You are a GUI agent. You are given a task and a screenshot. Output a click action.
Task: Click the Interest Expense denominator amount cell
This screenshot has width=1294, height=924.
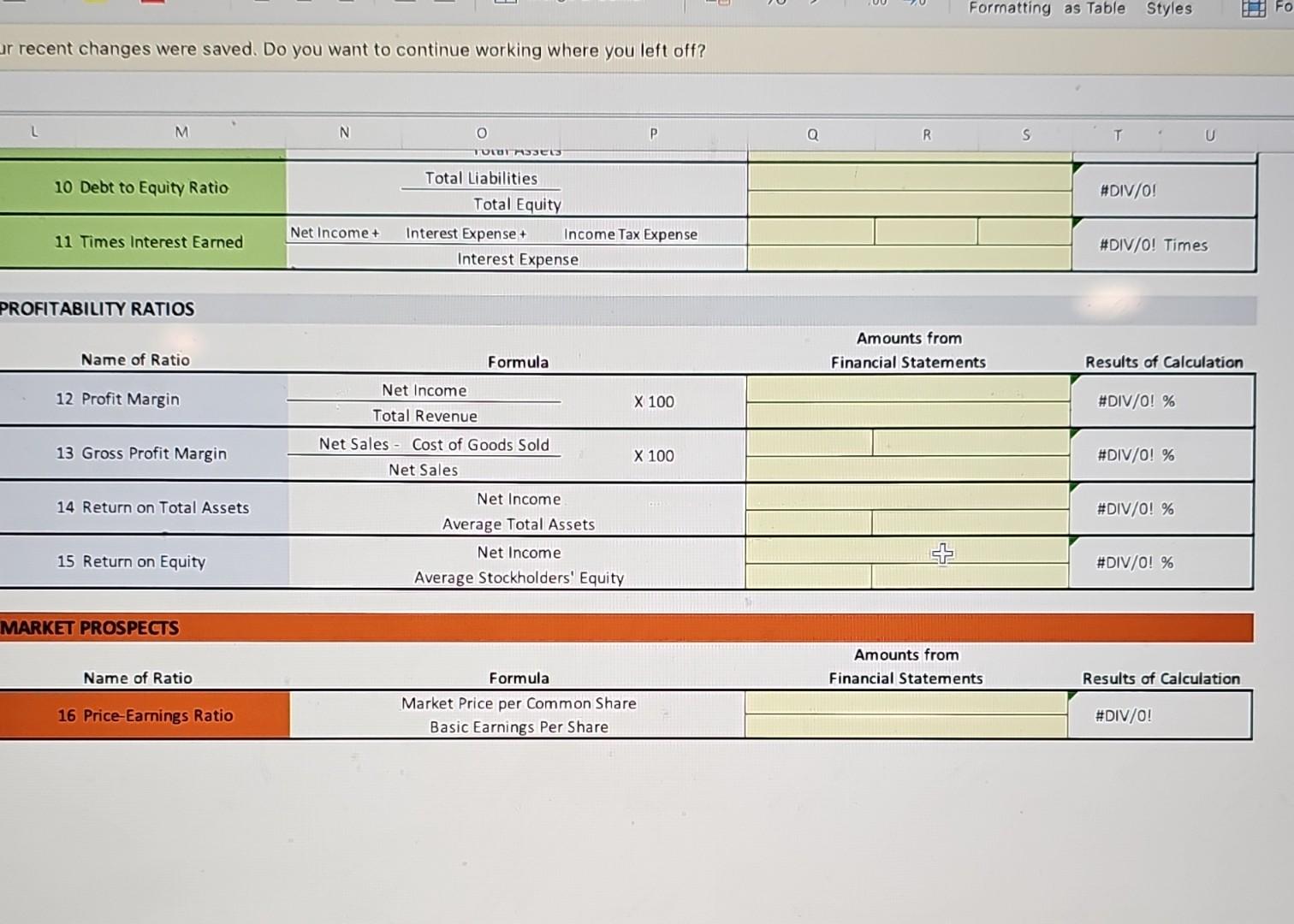point(910,258)
